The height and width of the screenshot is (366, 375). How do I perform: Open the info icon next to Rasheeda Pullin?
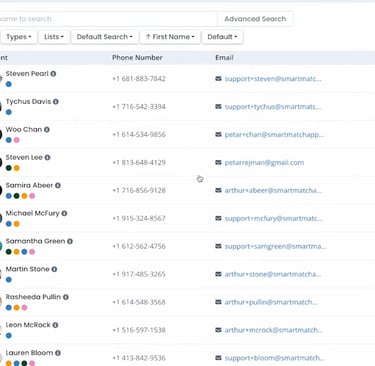(66, 297)
